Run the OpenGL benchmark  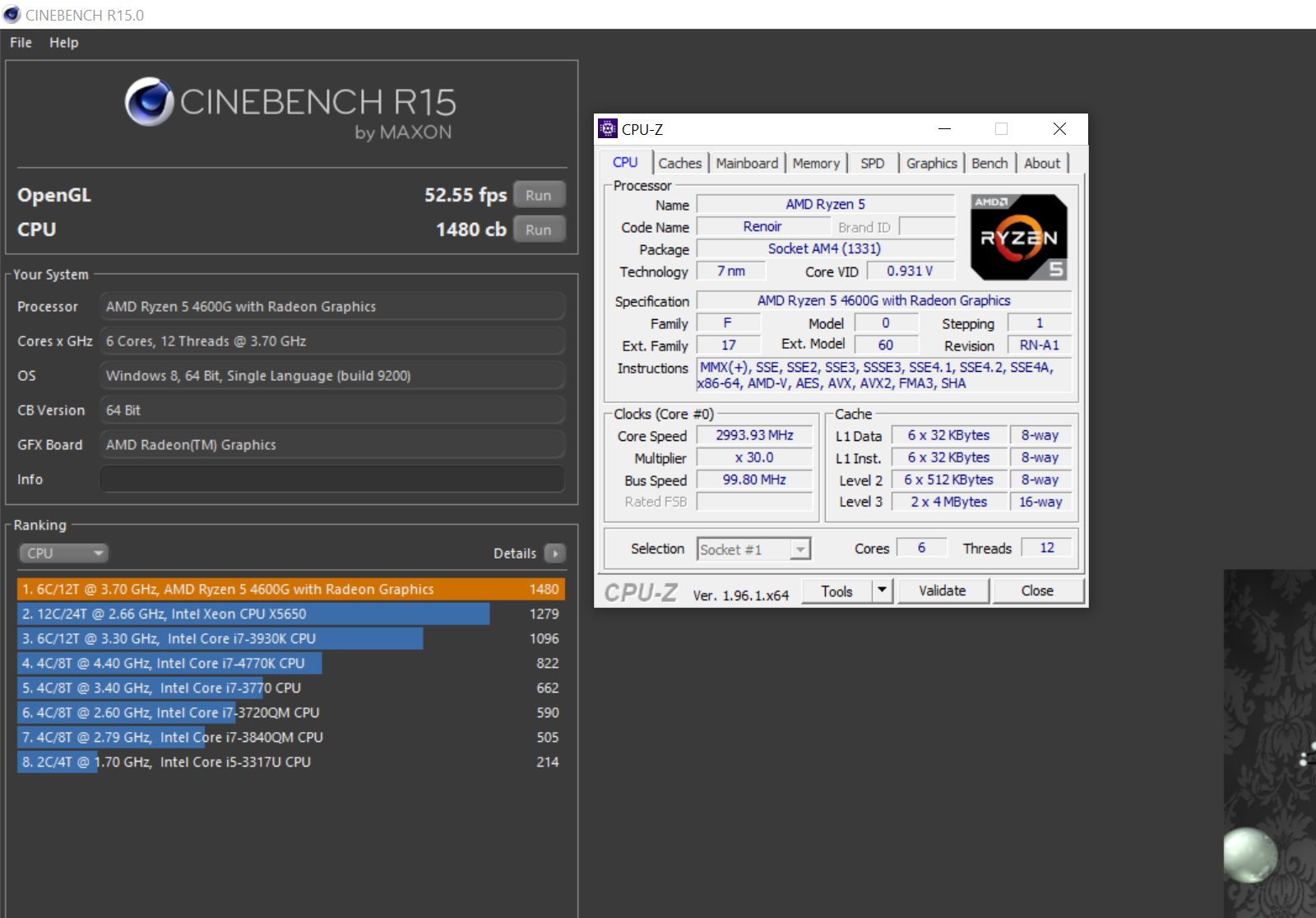[539, 195]
